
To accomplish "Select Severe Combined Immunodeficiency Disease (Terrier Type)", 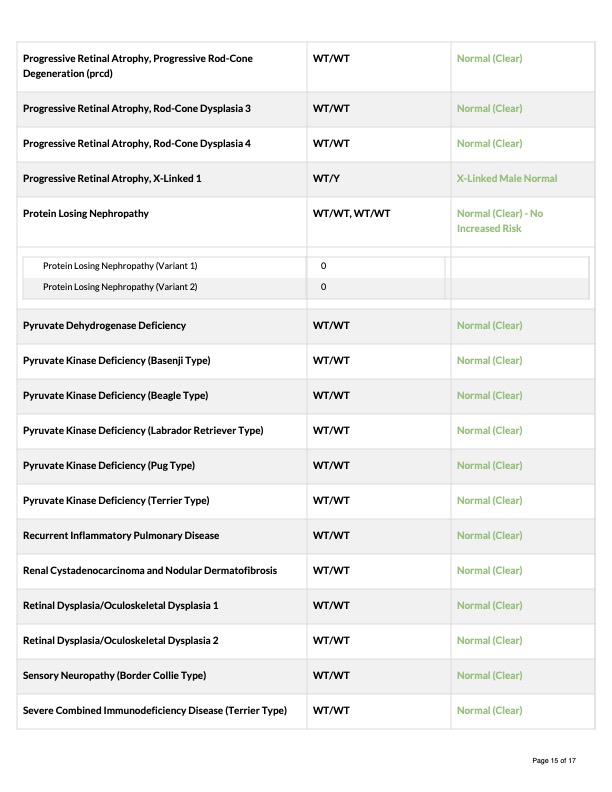I will tap(155, 711).
